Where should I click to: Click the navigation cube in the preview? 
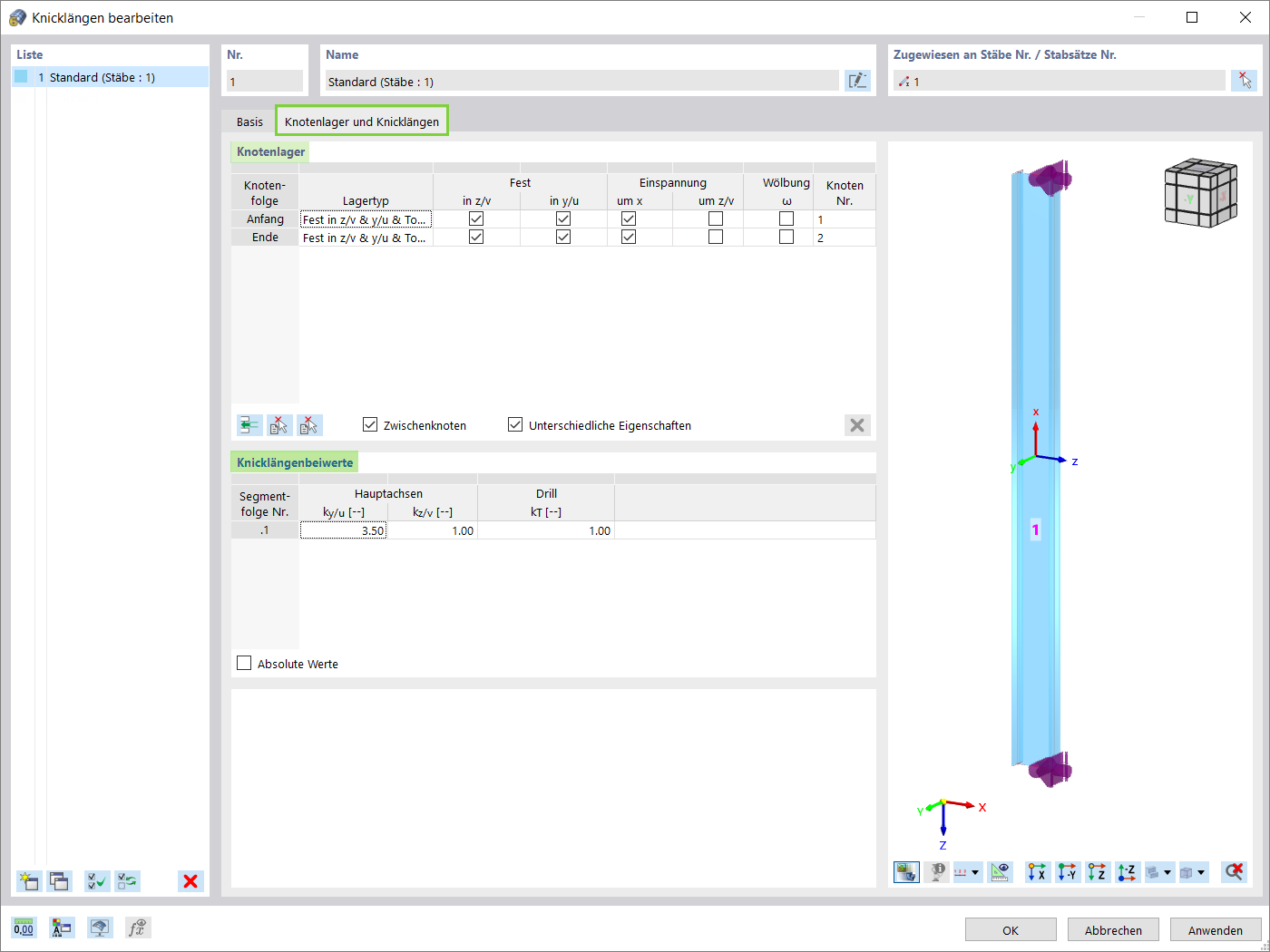click(1201, 192)
